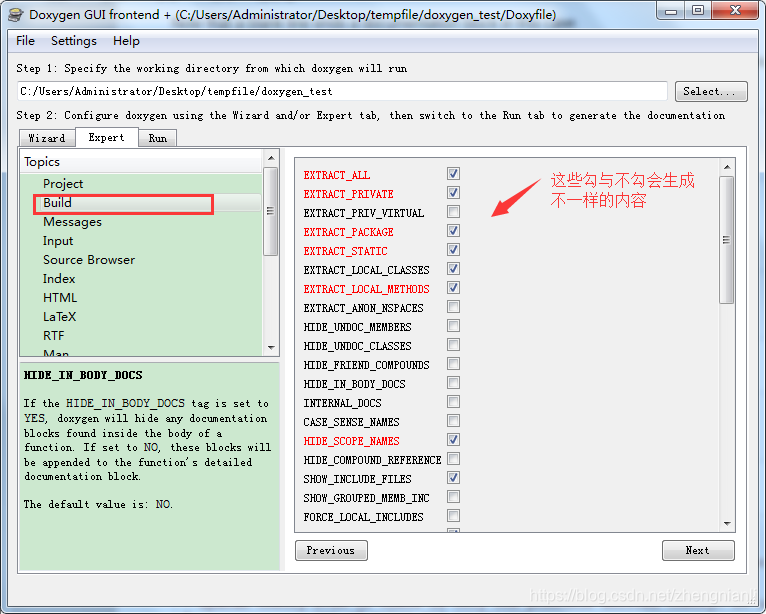Open the Settings menu

pos(74,41)
